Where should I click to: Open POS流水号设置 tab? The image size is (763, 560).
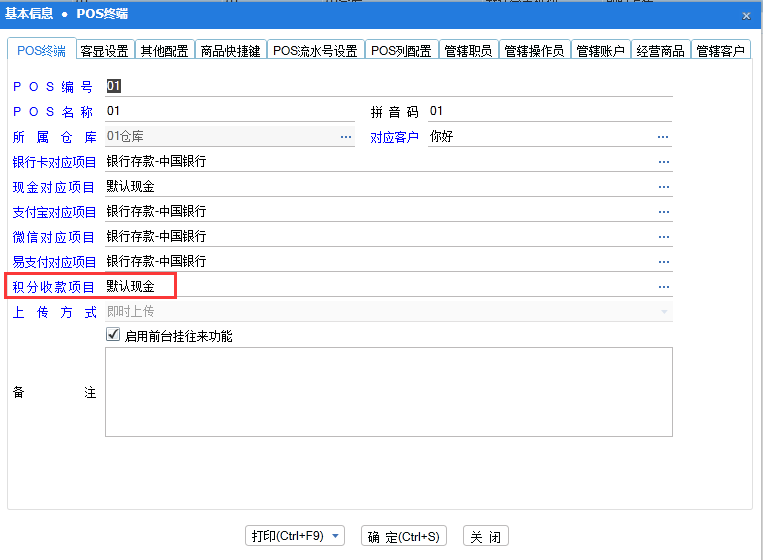point(315,51)
